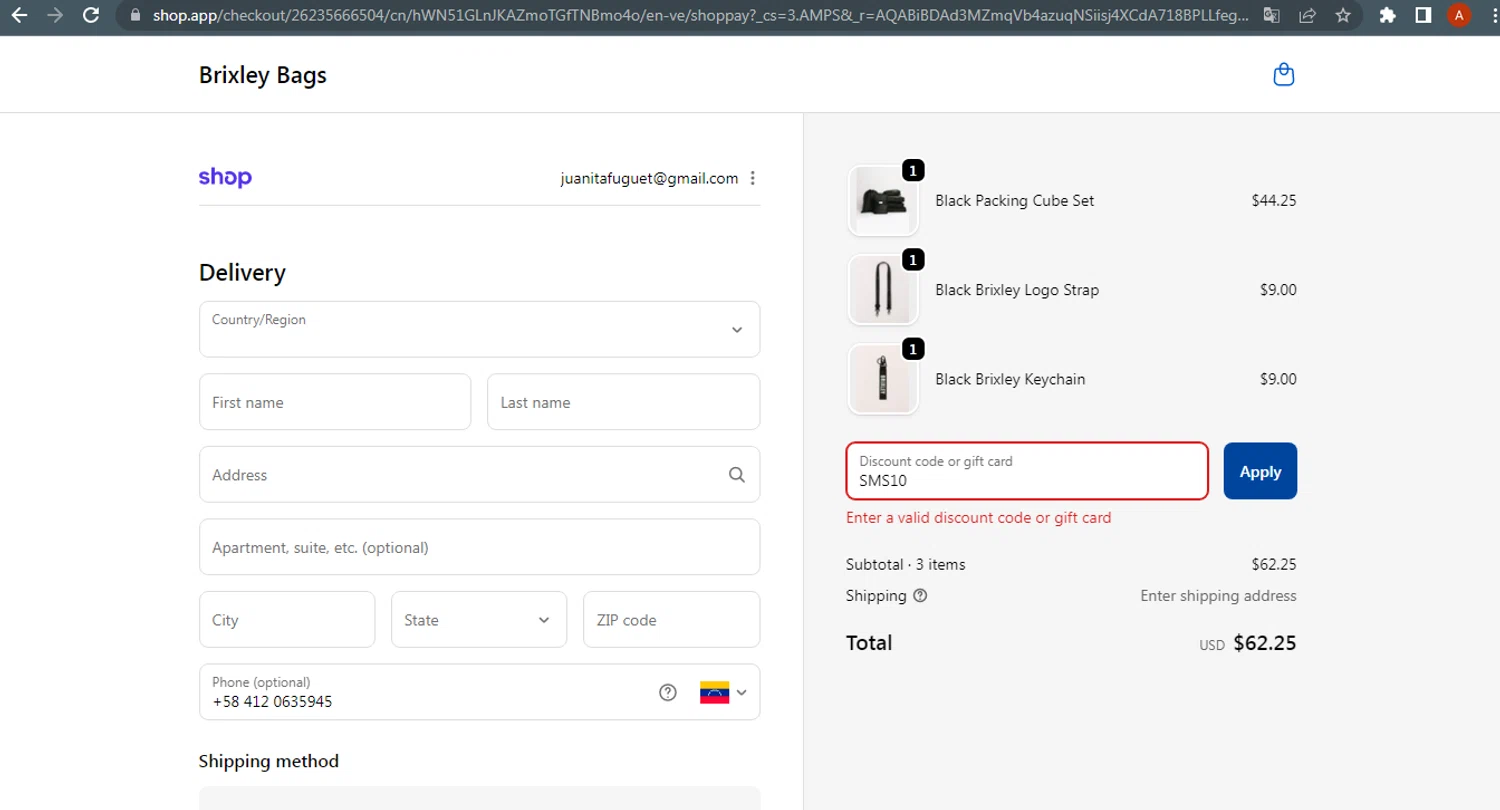
Task: Go back with the browser back arrow
Action: pos(19,15)
